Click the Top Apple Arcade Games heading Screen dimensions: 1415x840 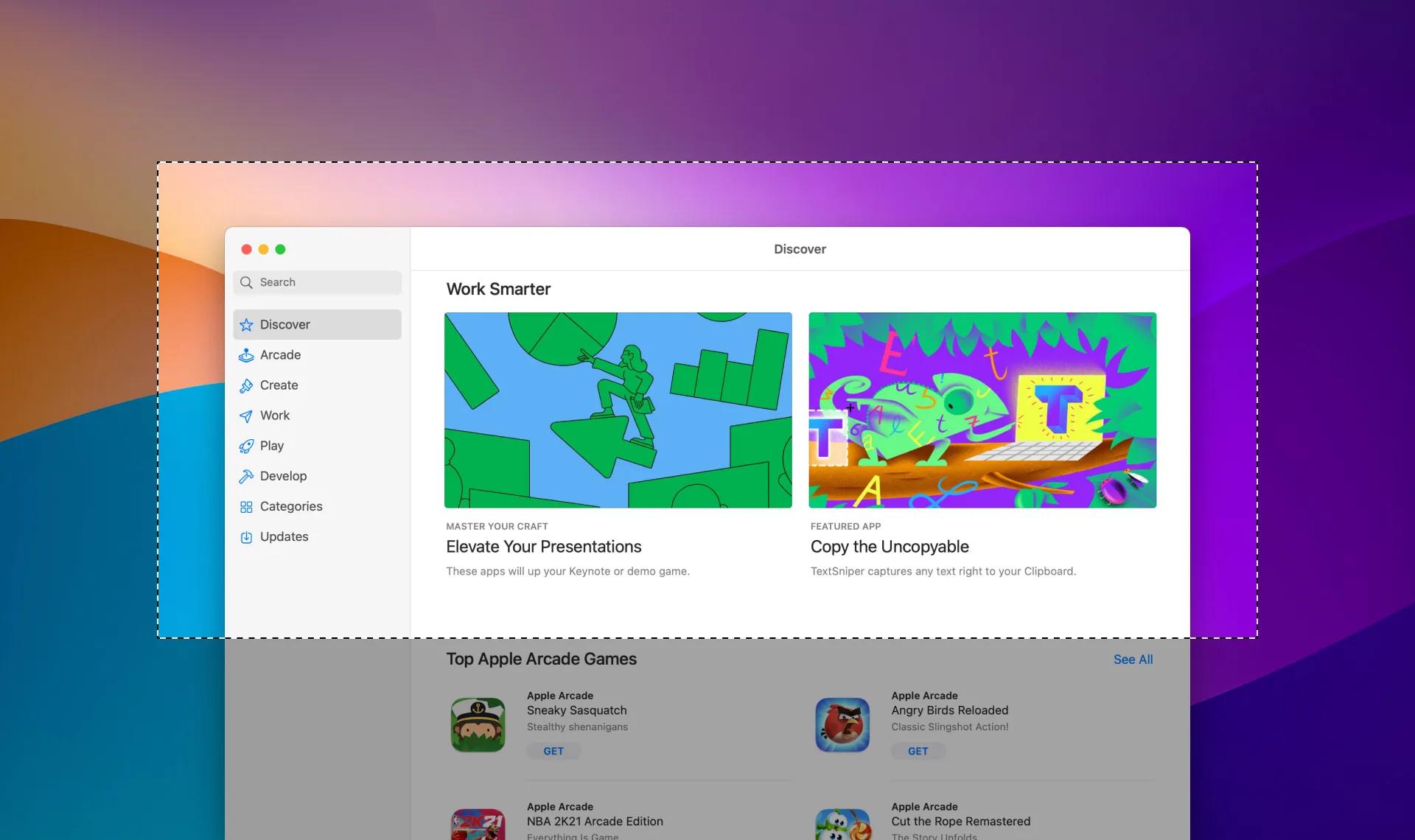pos(541,659)
